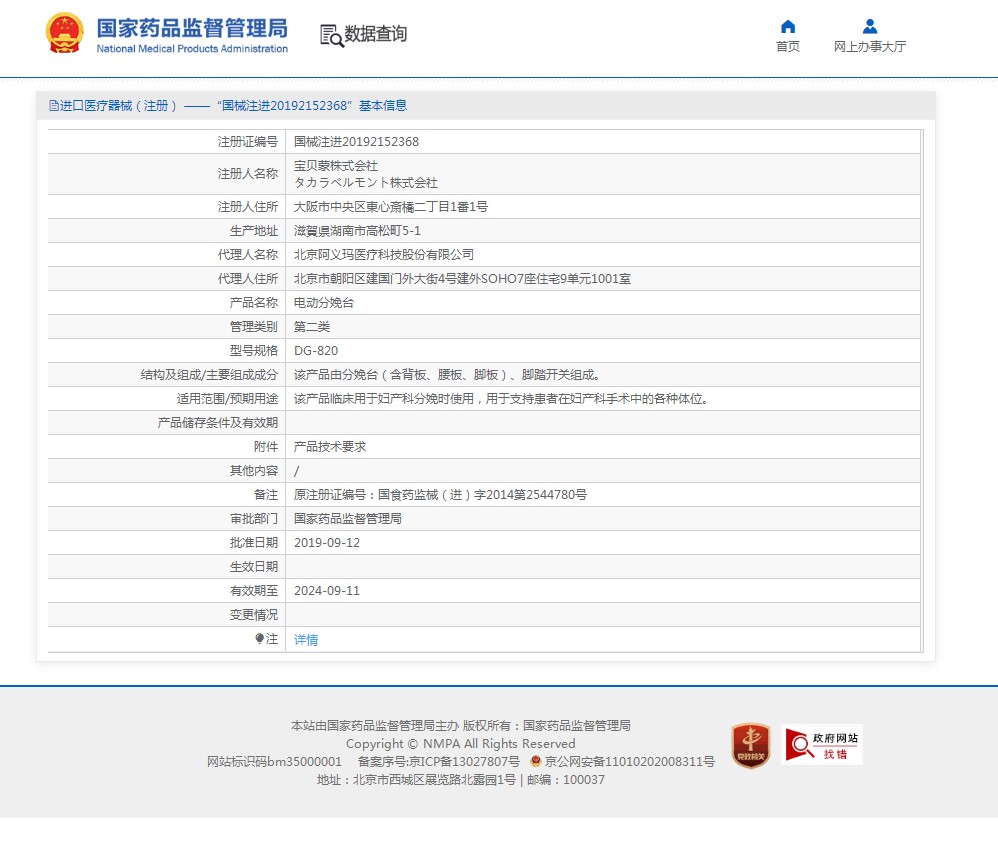Click the 数据查询 heading text

click(x=376, y=34)
